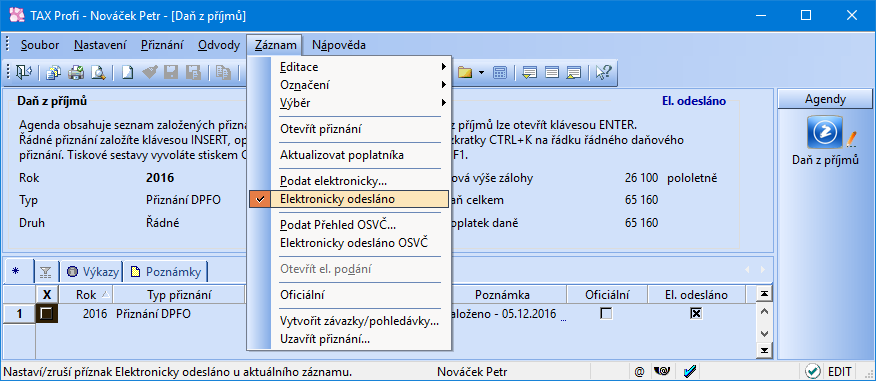
Task: Click the printer icon in the toolbar
Action: pyautogui.click(x=77, y=73)
